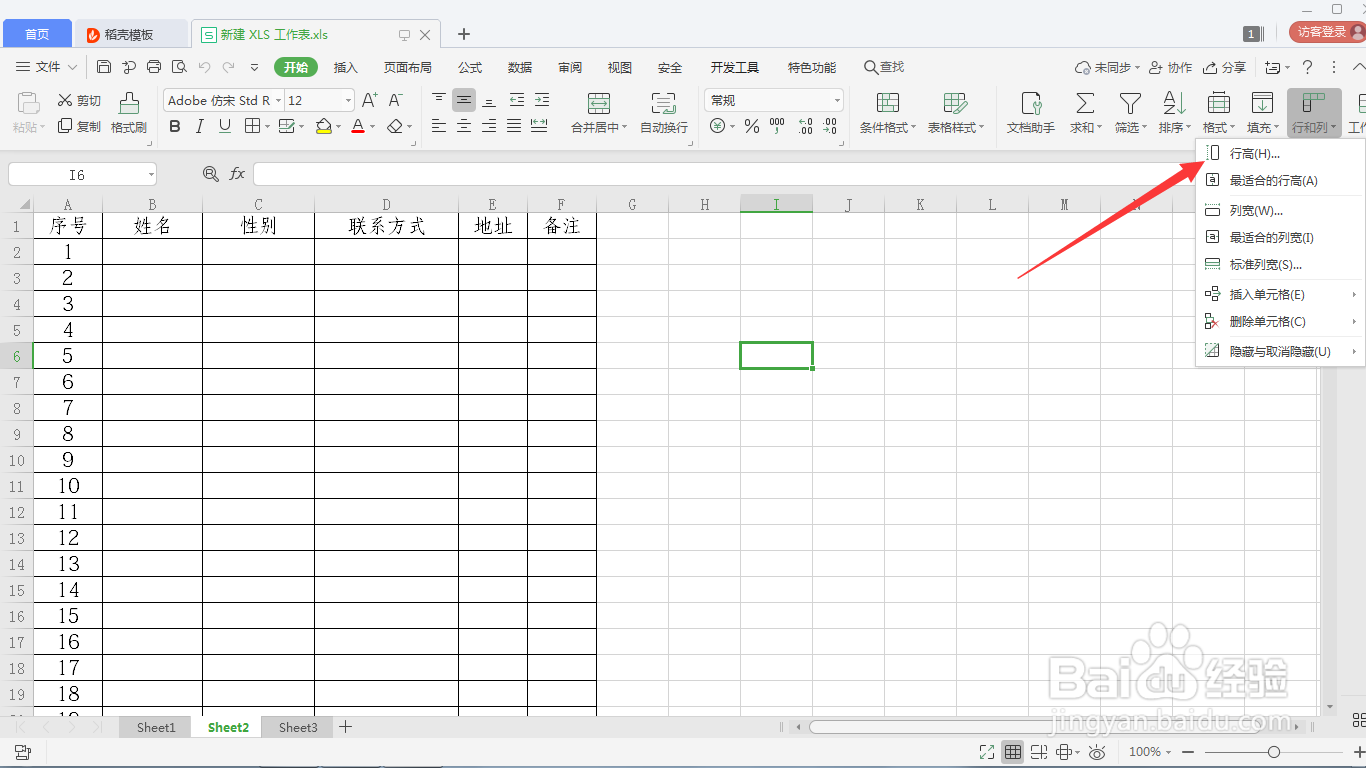Click the Decrease decimal places icon
1366x768 pixels.
[830, 126]
